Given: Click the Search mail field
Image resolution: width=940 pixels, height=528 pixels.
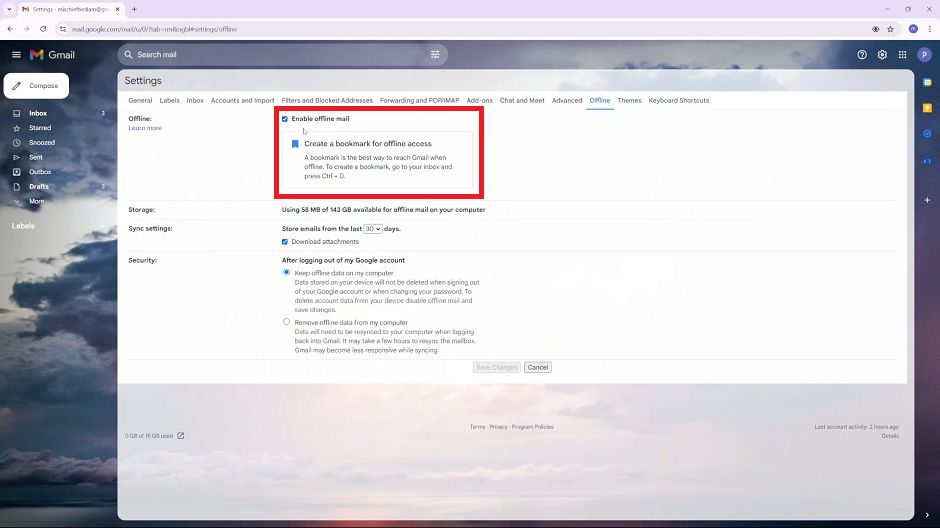Looking at the screenshot, I should 282,55.
